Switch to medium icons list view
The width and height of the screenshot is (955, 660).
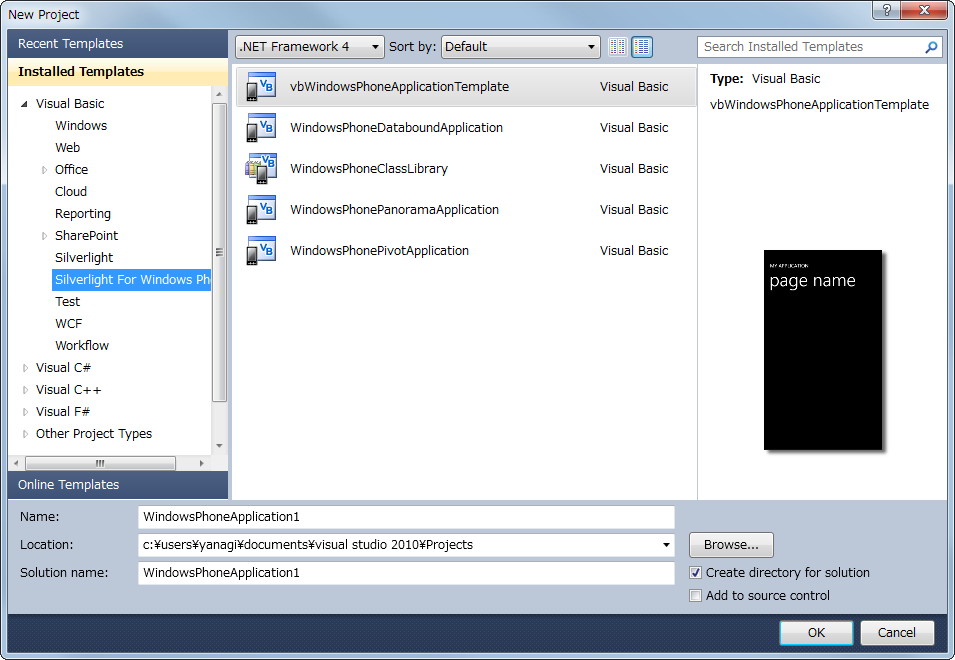(x=640, y=46)
